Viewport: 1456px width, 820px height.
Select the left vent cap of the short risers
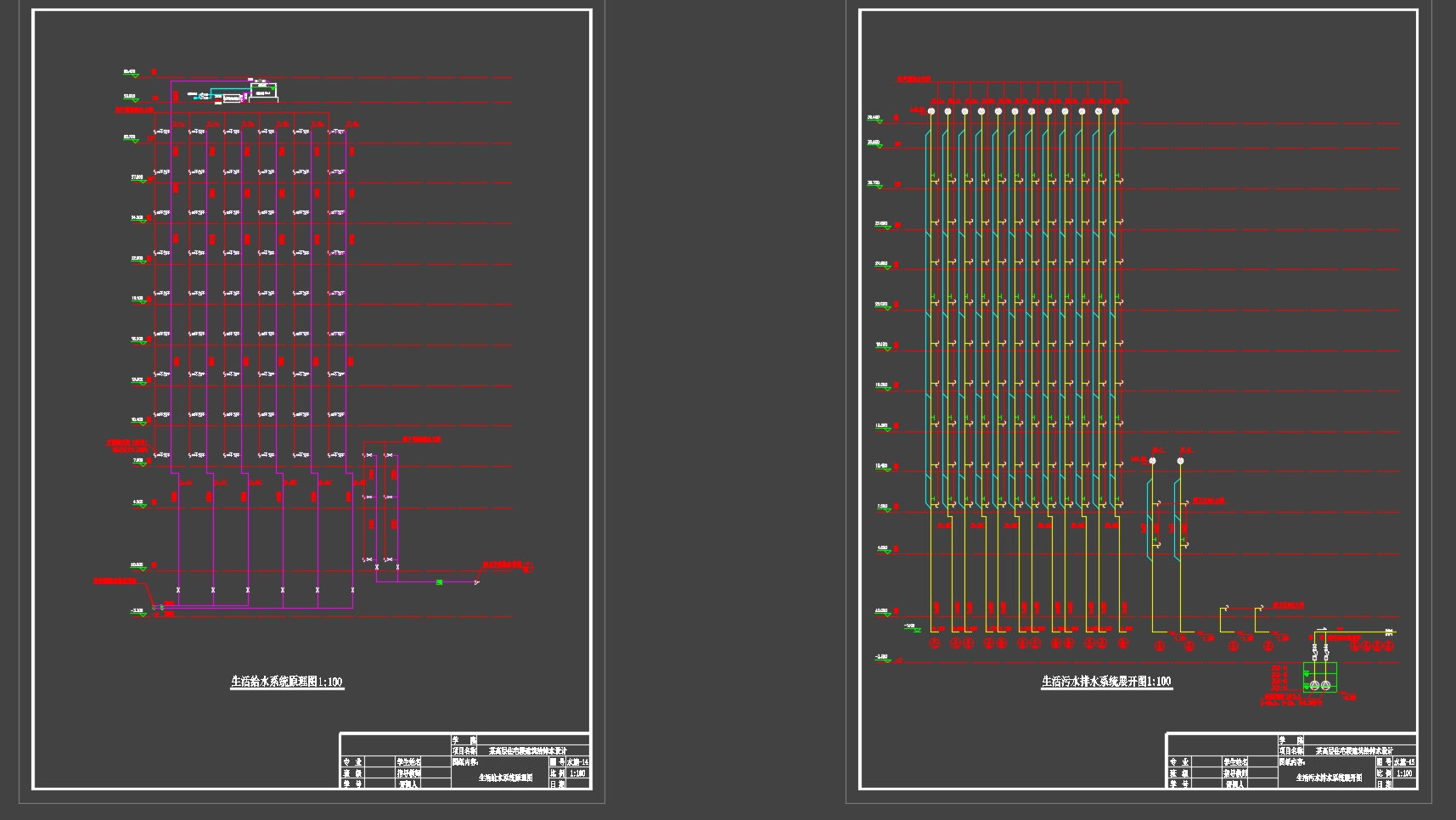tap(1152, 461)
